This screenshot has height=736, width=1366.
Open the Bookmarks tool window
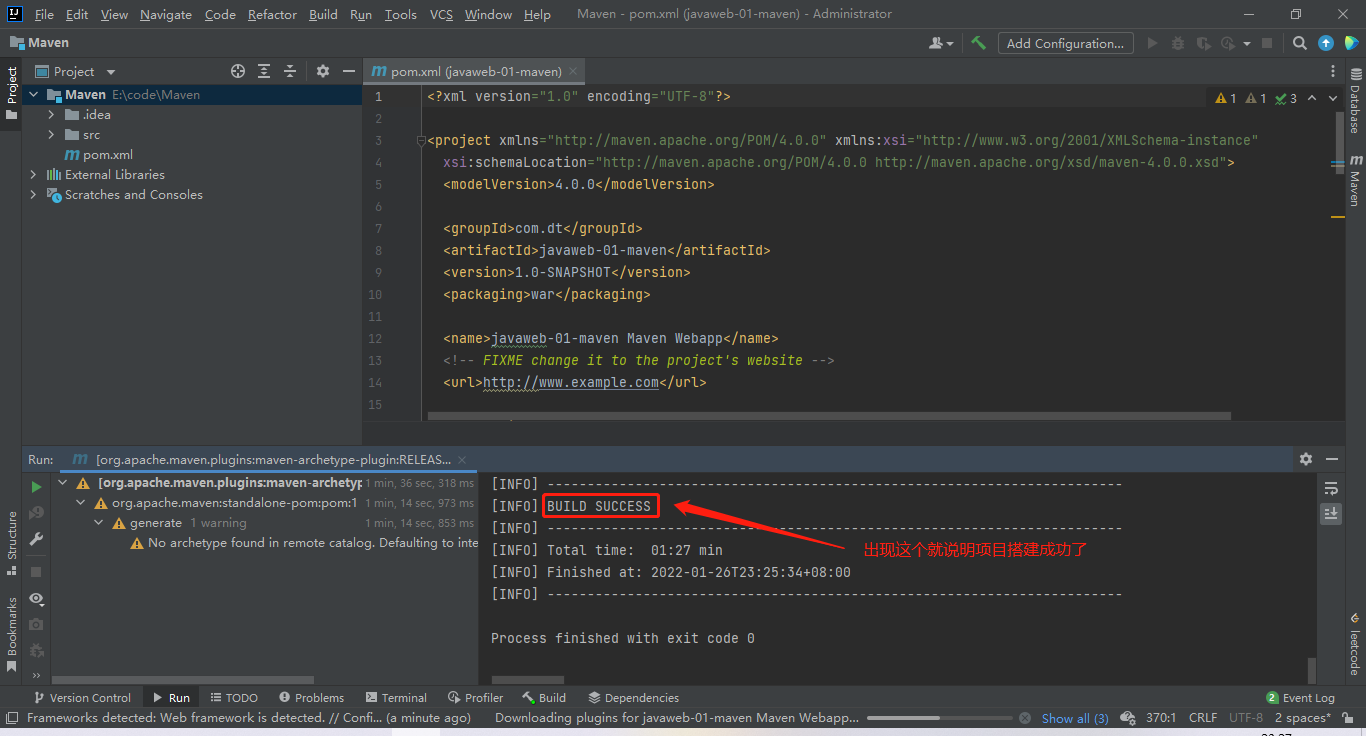click(x=12, y=634)
